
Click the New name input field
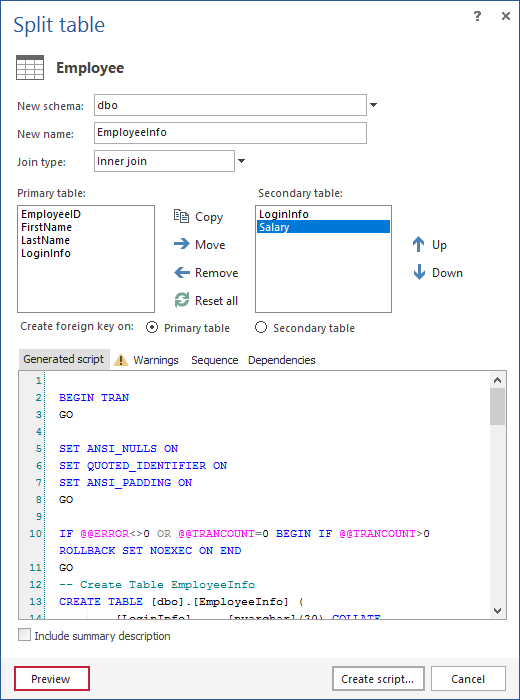pos(230,133)
